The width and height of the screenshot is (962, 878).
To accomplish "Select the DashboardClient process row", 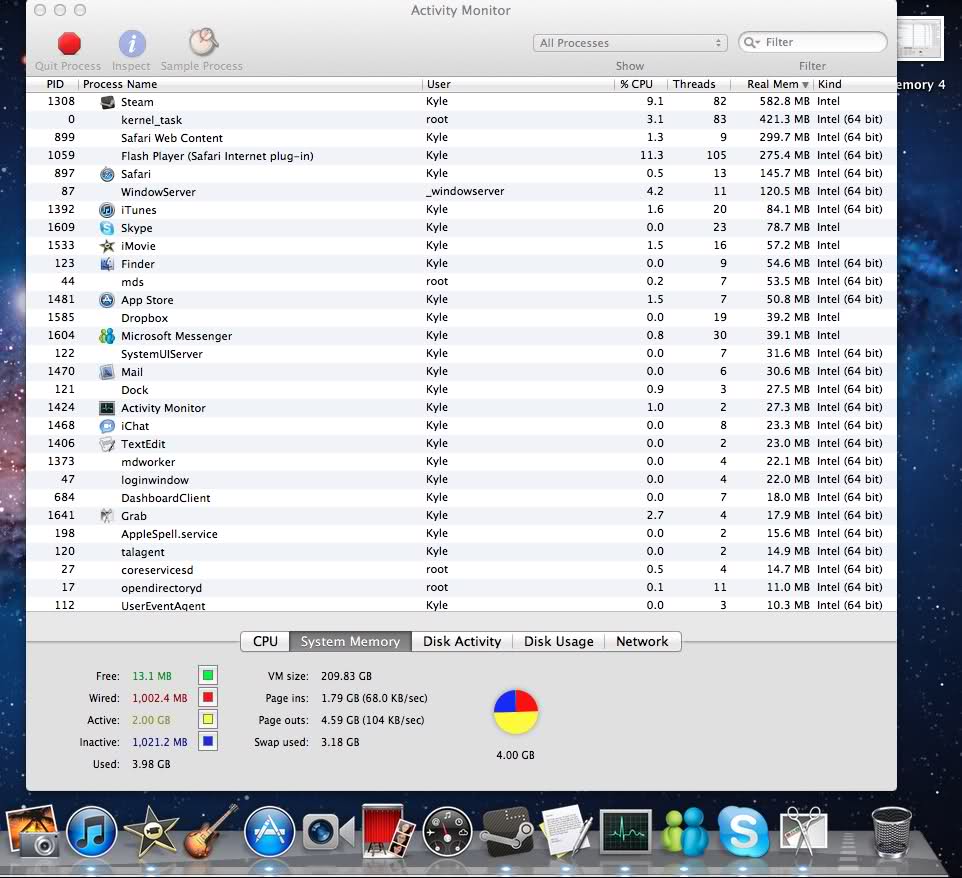I will pyautogui.click(x=461, y=498).
